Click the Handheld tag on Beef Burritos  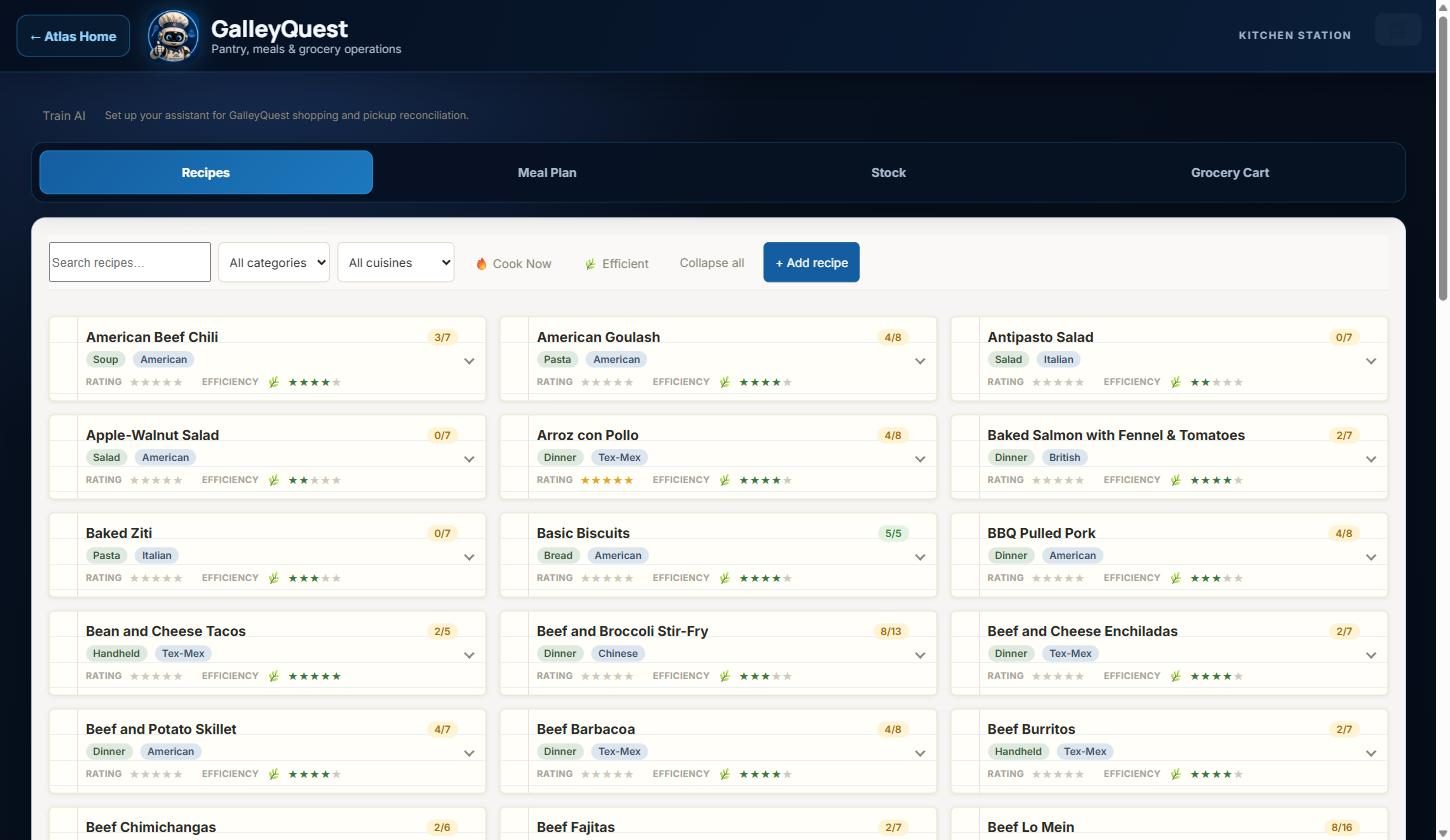(x=1018, y=751)
